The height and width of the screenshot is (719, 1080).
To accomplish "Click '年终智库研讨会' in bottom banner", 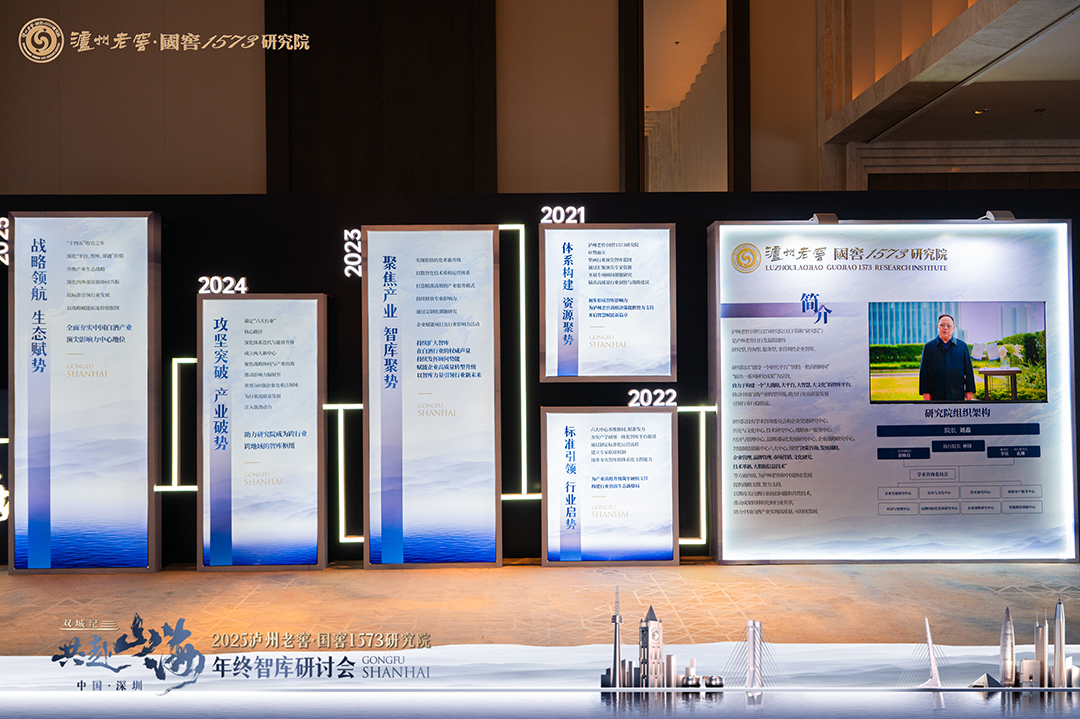I will click(283, 667).
